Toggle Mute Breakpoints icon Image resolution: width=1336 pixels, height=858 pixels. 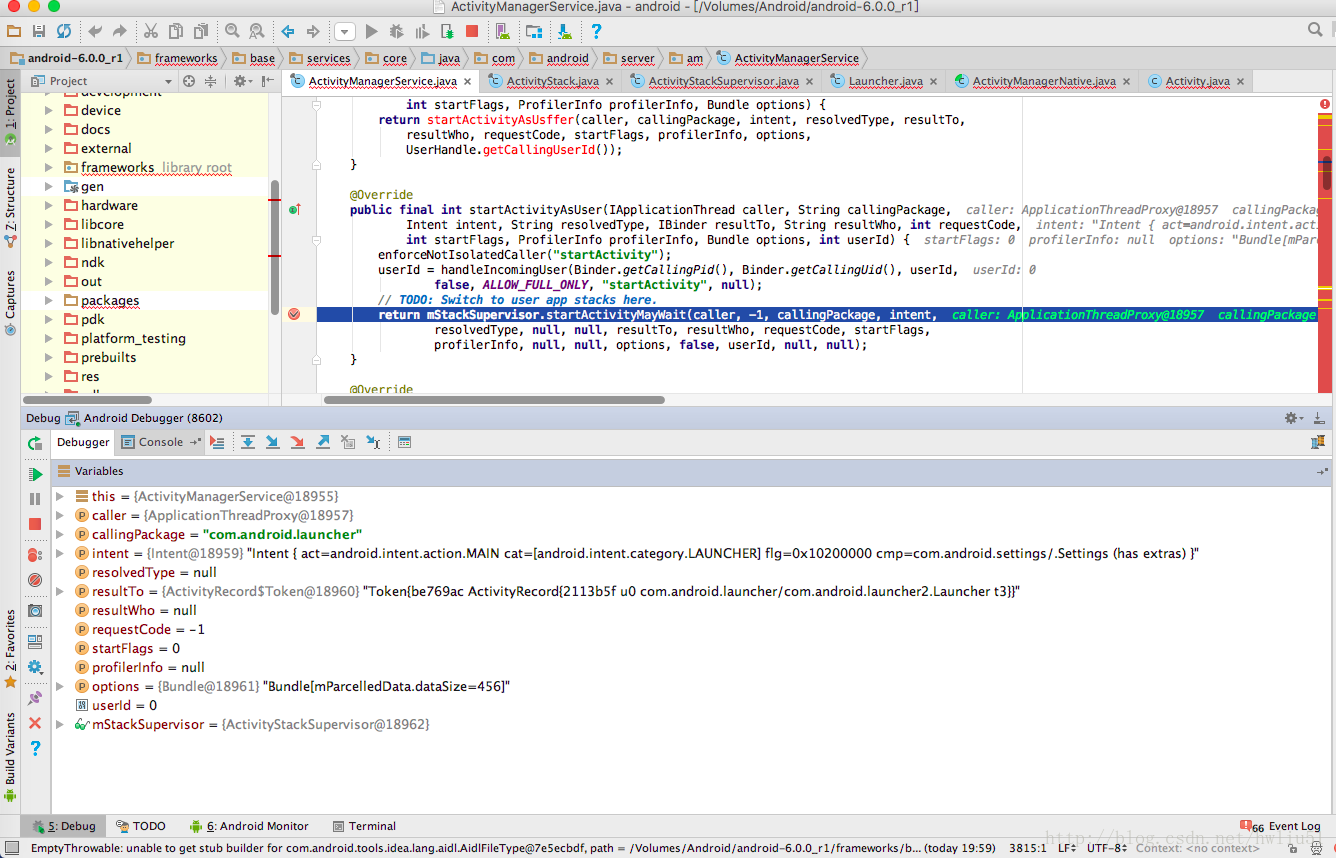click(35, 580)
